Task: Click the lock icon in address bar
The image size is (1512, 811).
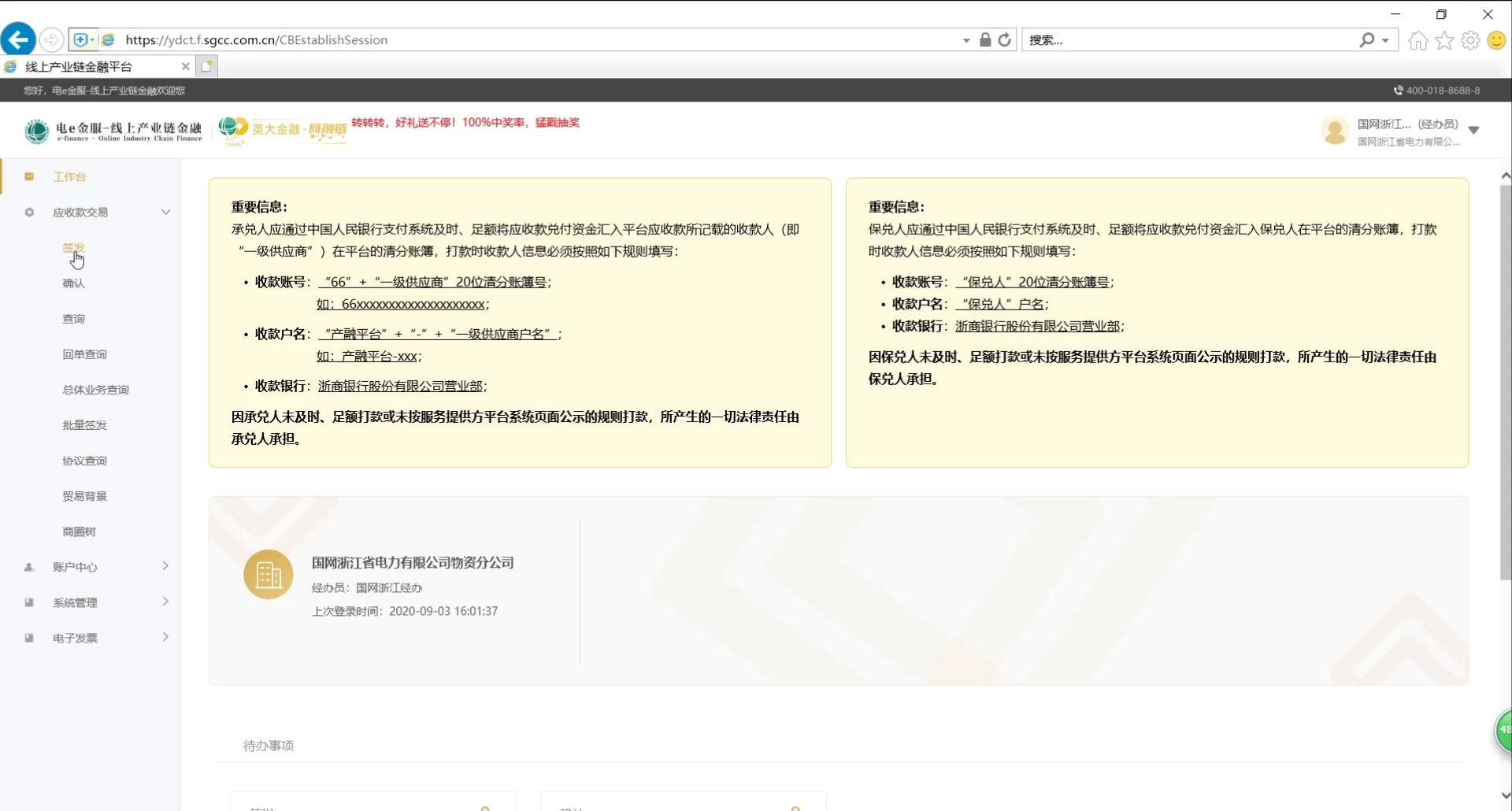Action: (x=985, y=39)
